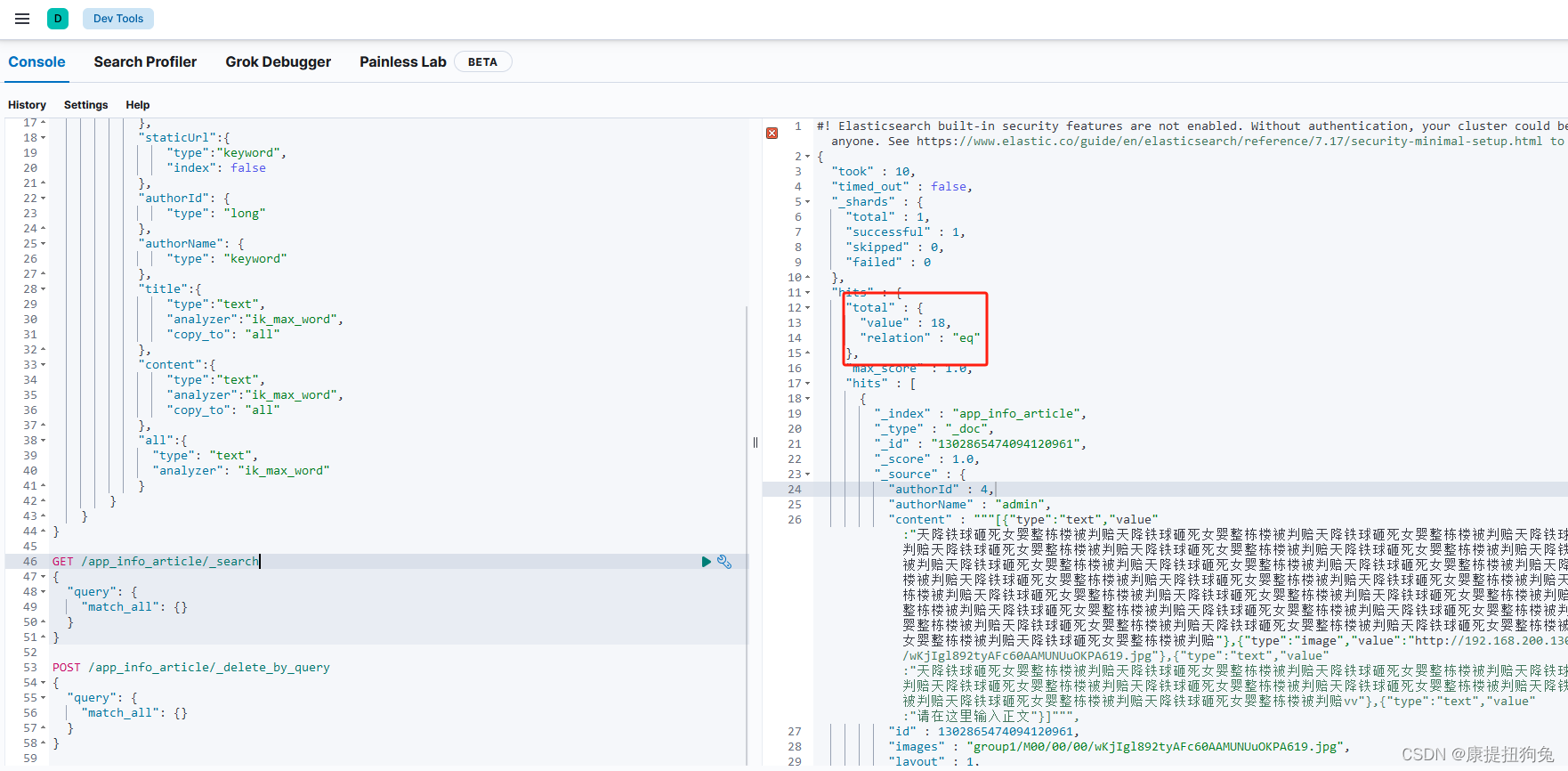The height and width of the screenshot is (771, 1568).
Task: Run the GET search request
Action: pos(706,562)
